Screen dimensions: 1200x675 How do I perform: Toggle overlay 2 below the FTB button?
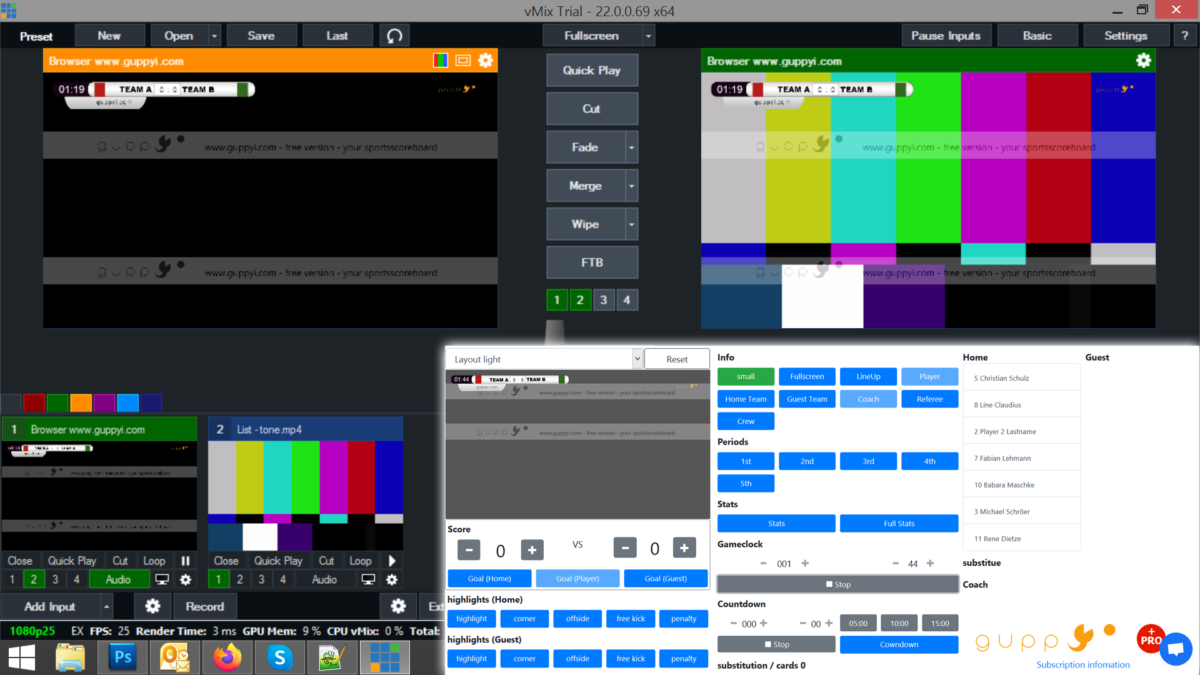click(x=580, y=299)
